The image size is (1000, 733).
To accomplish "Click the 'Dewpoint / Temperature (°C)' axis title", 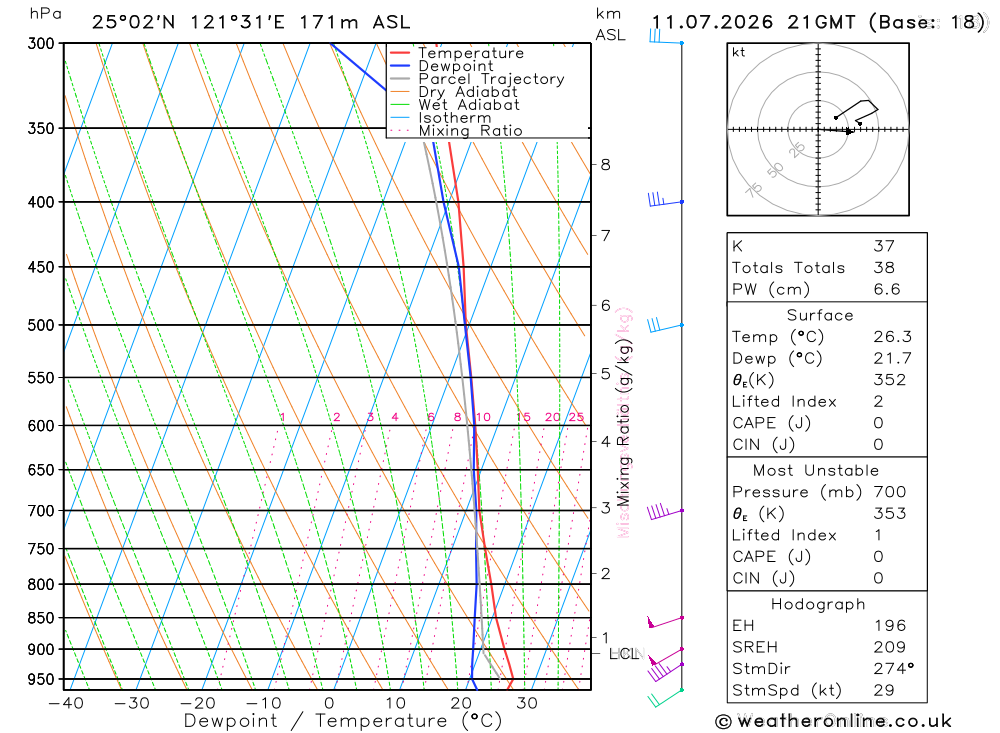I will click(x=342, y=721).
